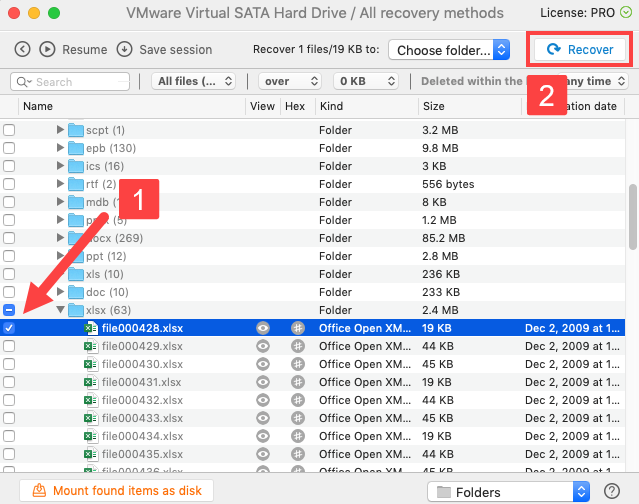Click the View column header

[262, 106]
